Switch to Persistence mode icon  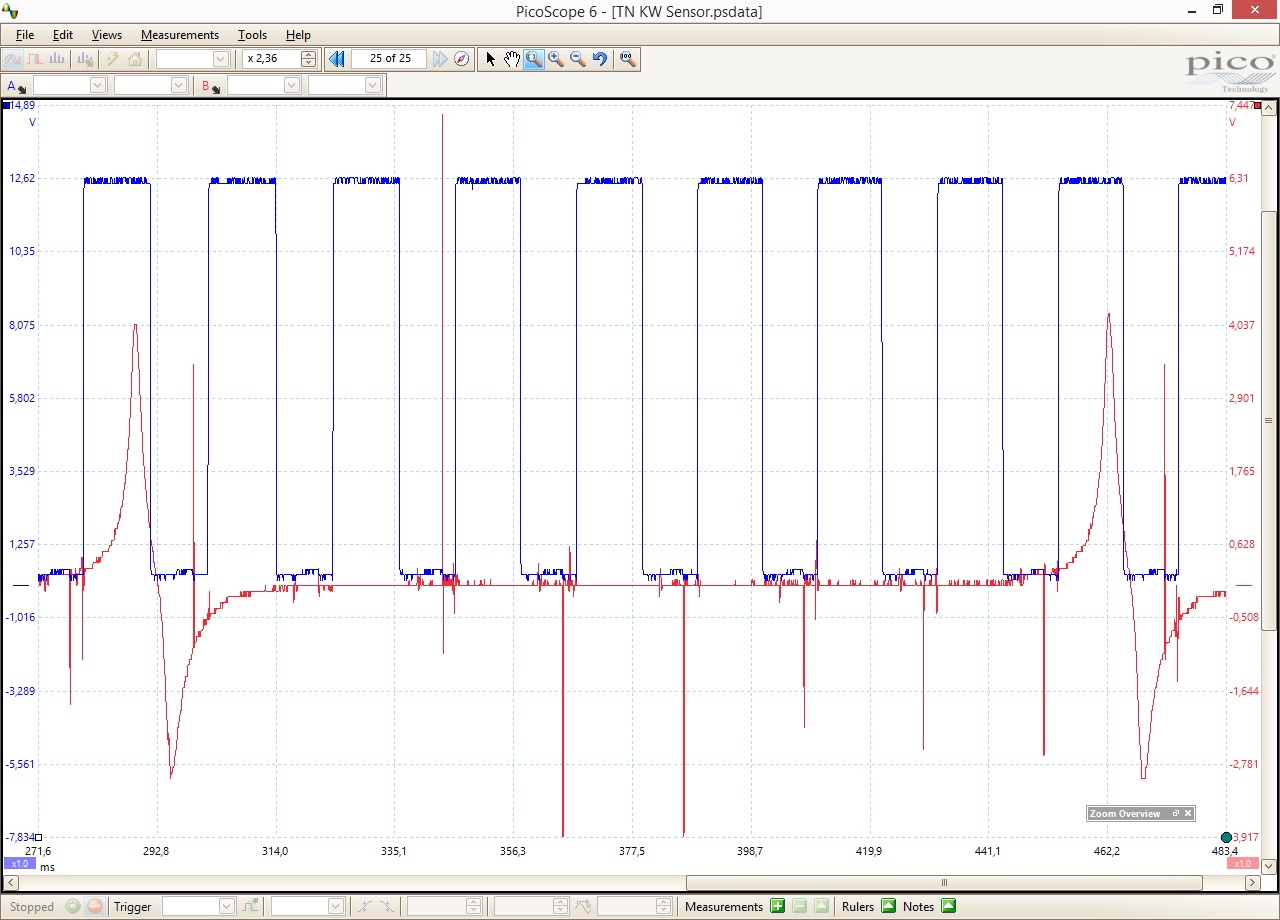coord(35,59)
